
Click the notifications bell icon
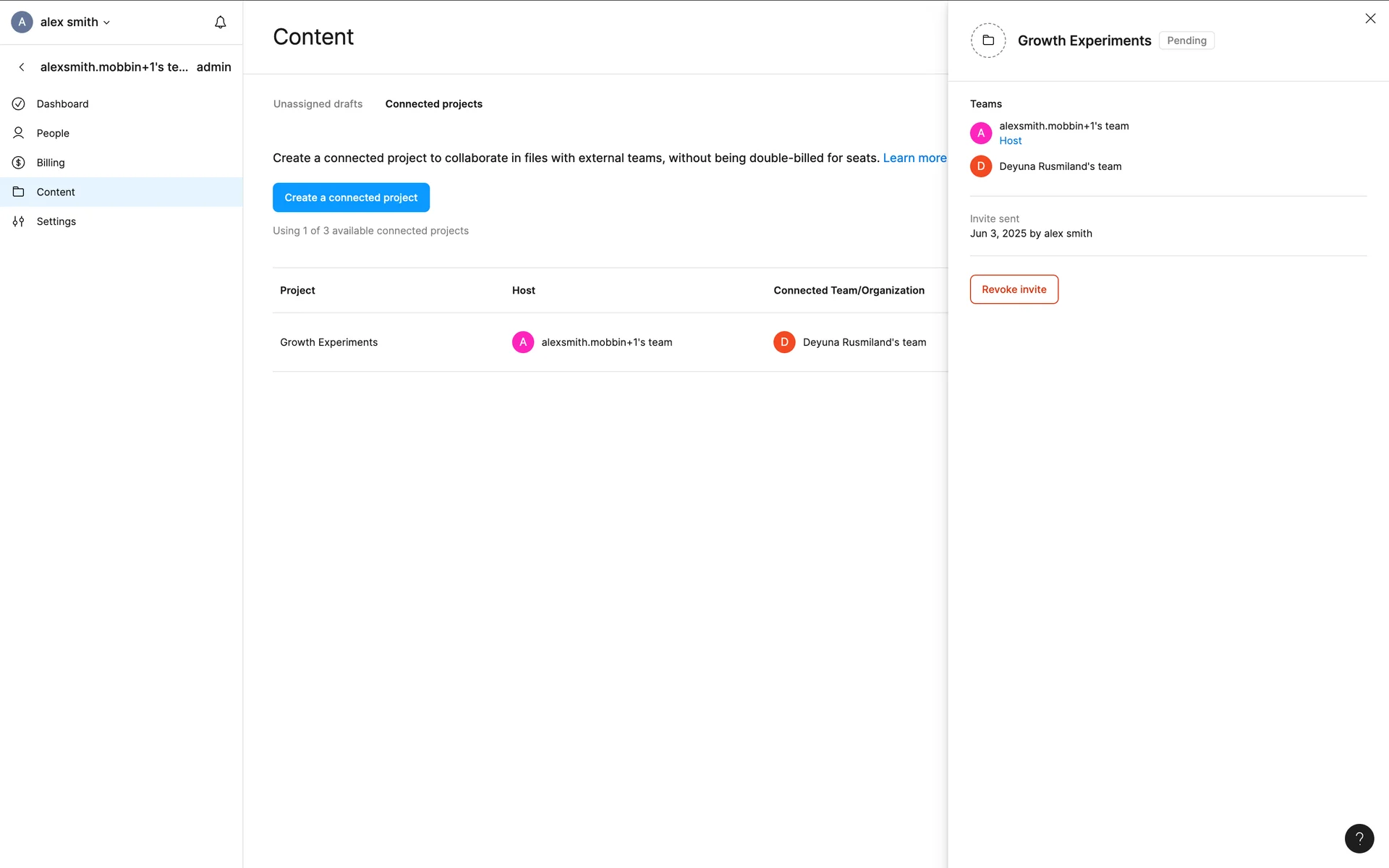click(x=220, y=22)
